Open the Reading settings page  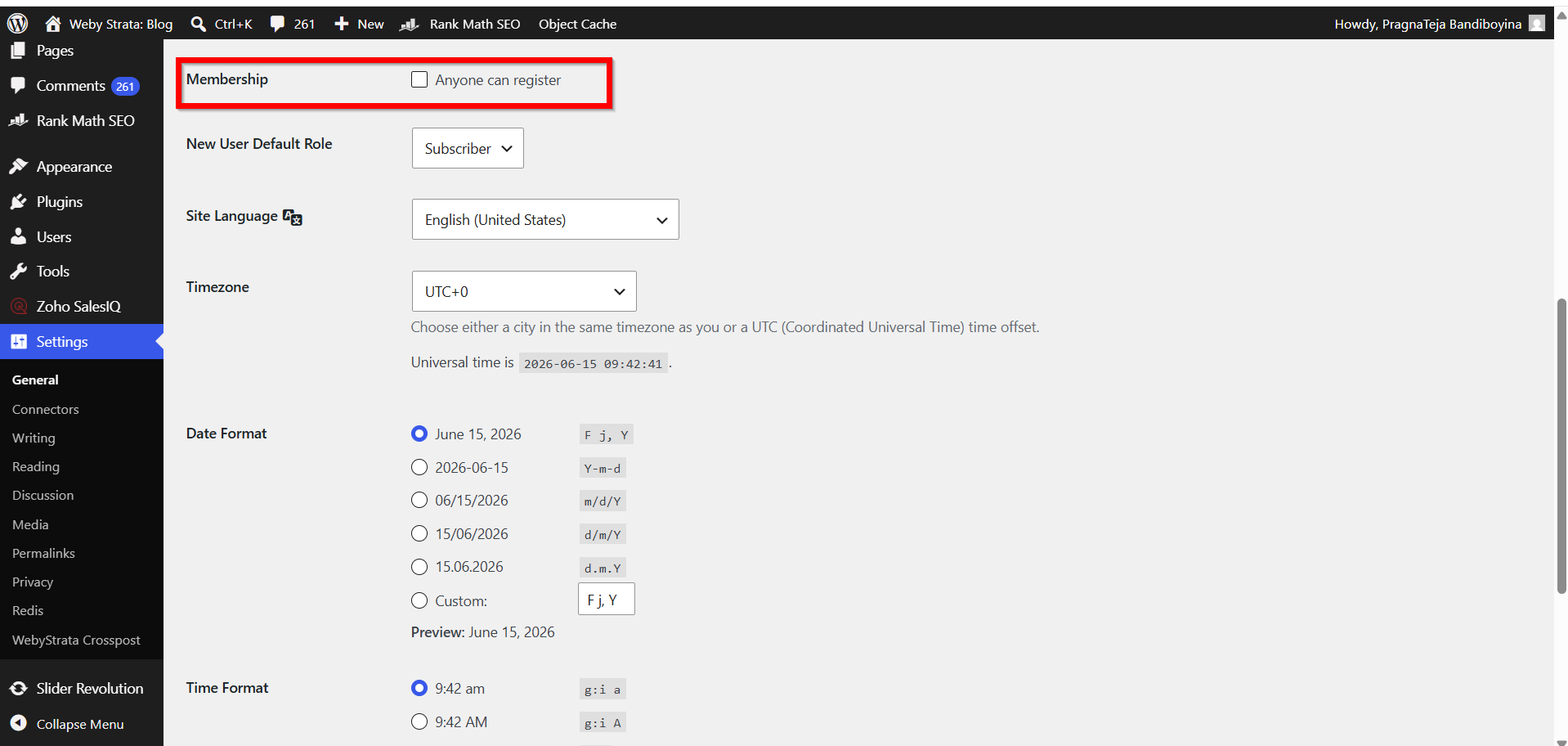[x=36, y=466]
